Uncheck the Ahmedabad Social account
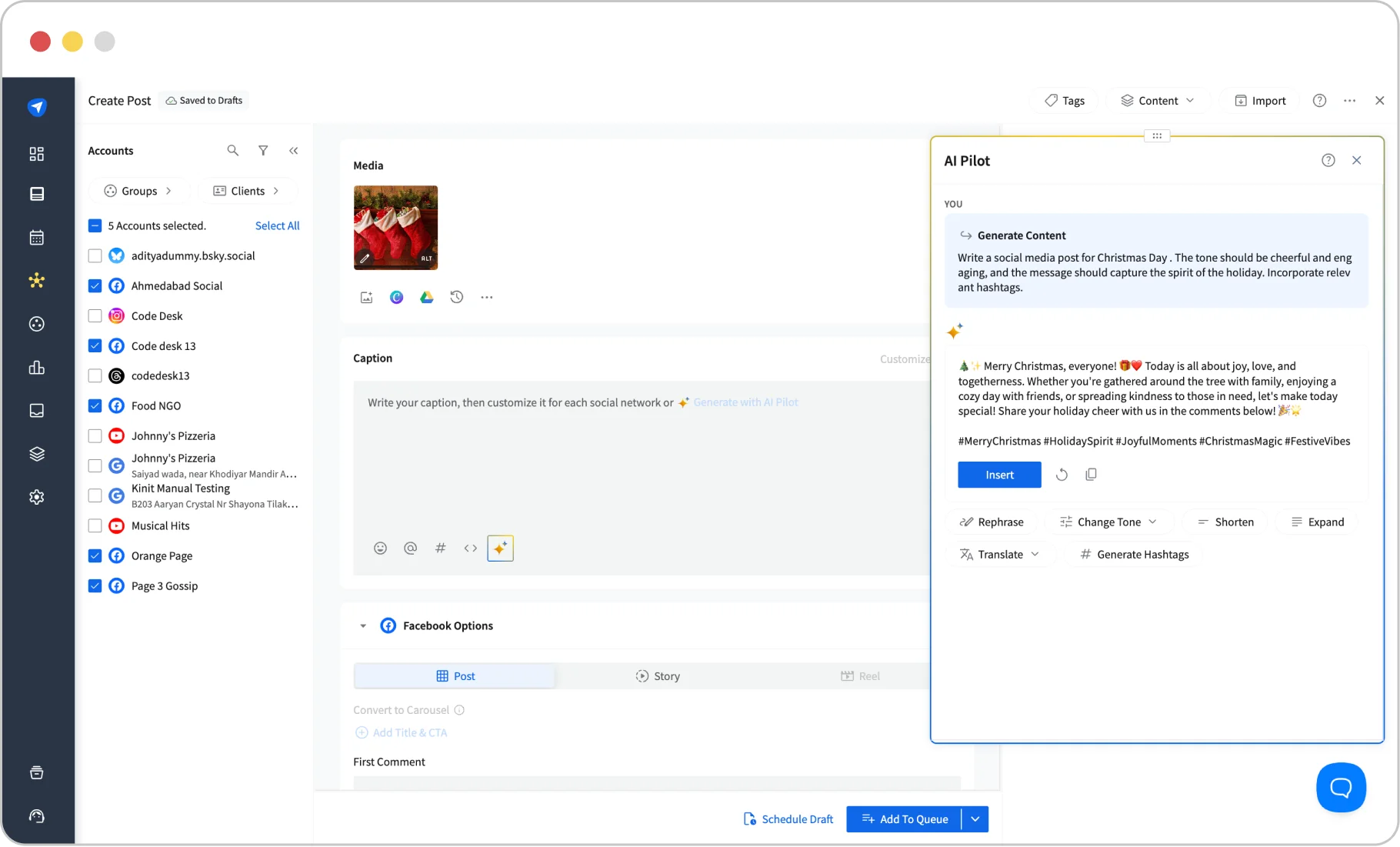This screenshot has width=1400, height=847. coord(95,285)
